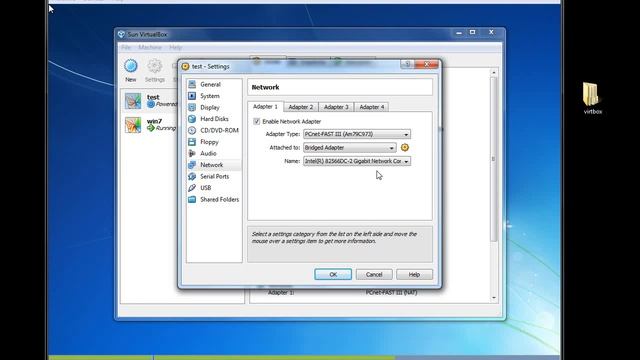
Task: Select the Floppy settings category
Action: point(214,142)
